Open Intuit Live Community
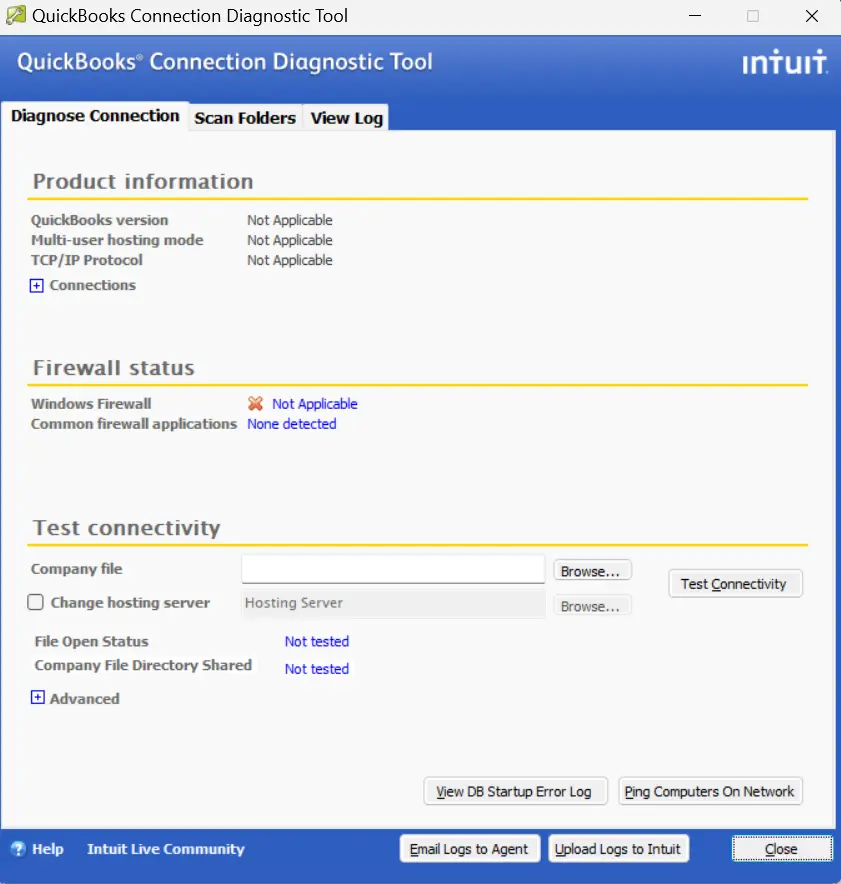 point(165,848)
